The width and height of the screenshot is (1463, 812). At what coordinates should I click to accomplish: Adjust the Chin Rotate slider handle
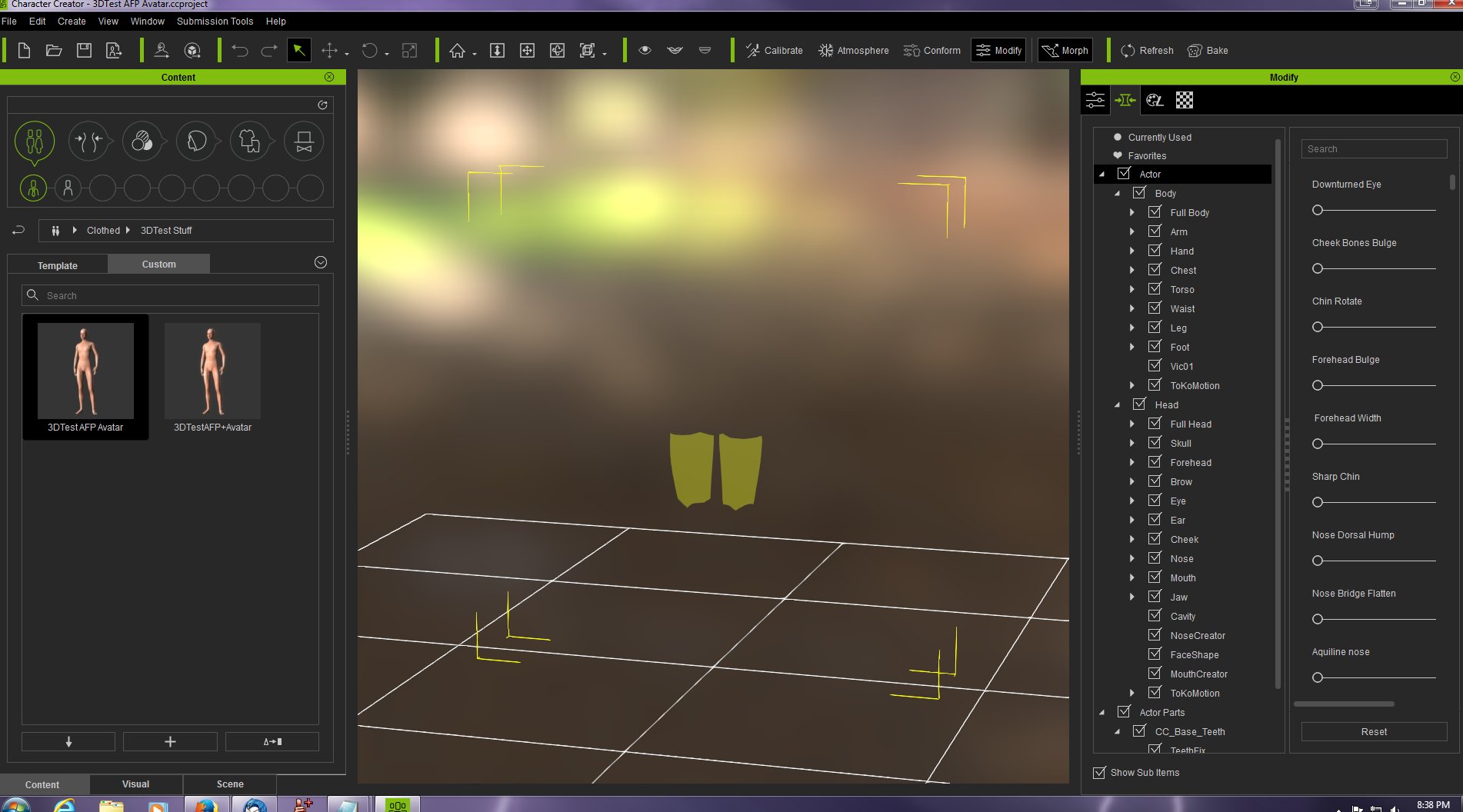click(x=1318, y=327)
